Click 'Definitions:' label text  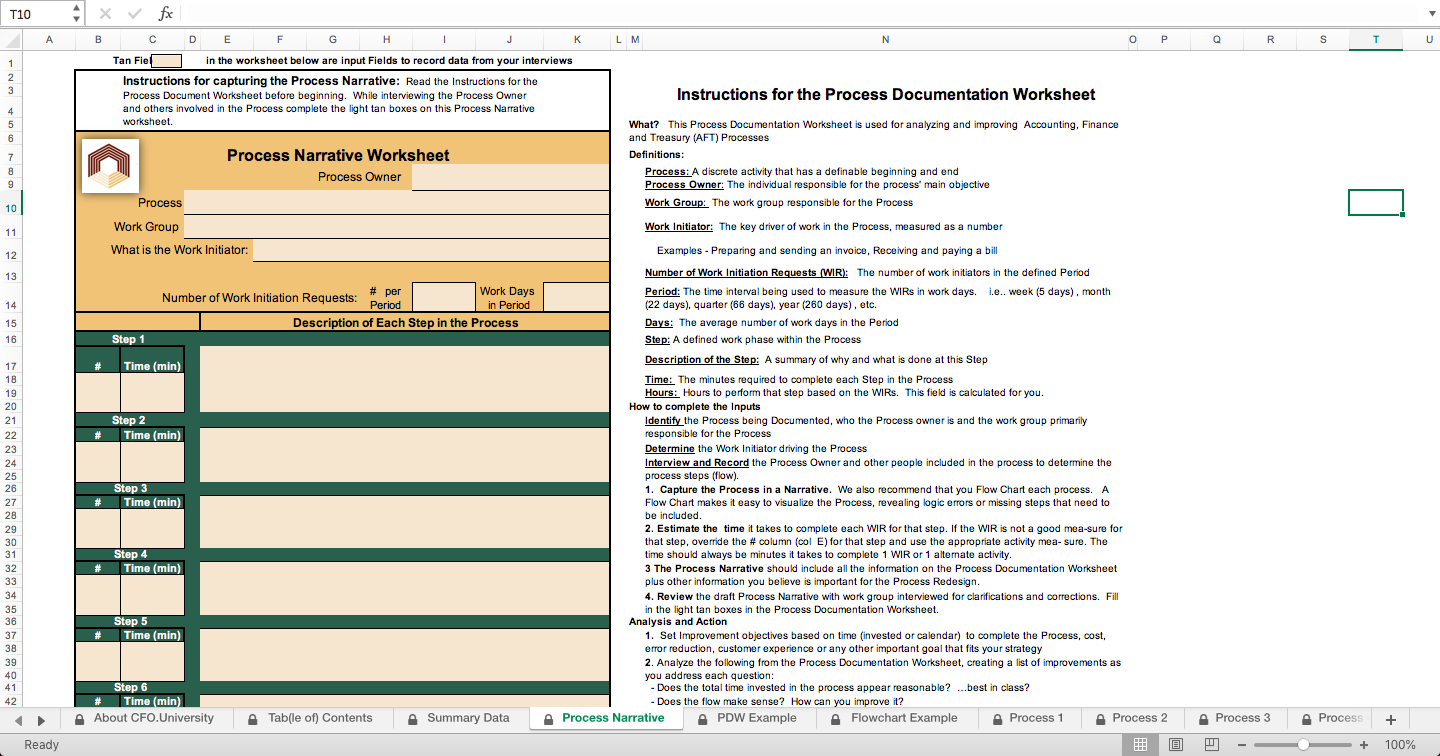tap(656, 155)
